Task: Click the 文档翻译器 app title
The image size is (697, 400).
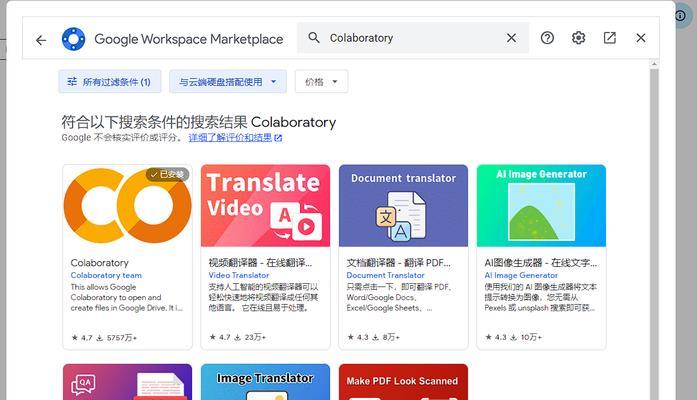Action: tap(398, 263)
